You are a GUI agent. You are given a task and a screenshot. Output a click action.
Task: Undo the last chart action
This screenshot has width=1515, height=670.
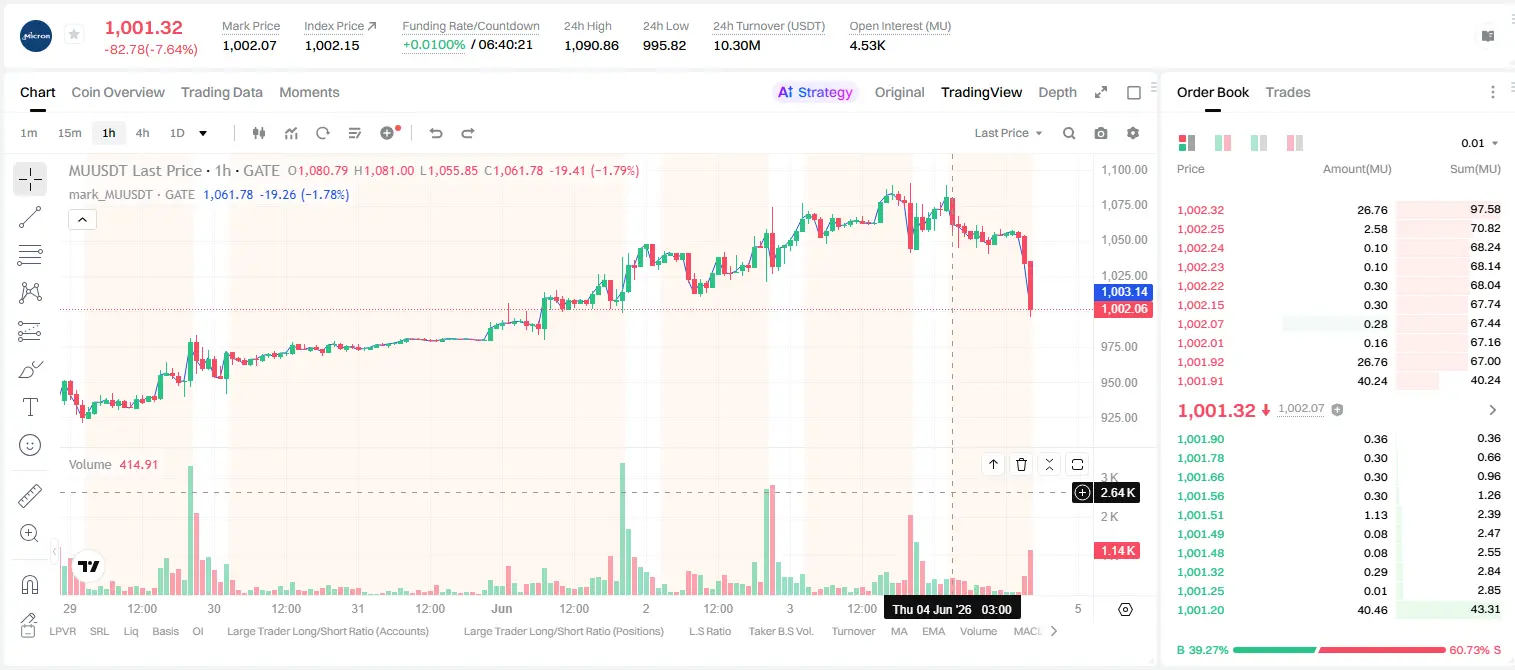coord(435,133)
